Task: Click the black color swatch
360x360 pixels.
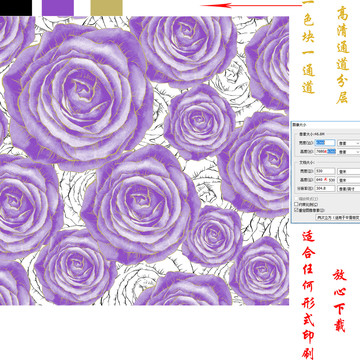Action: (x=16, y=8)
